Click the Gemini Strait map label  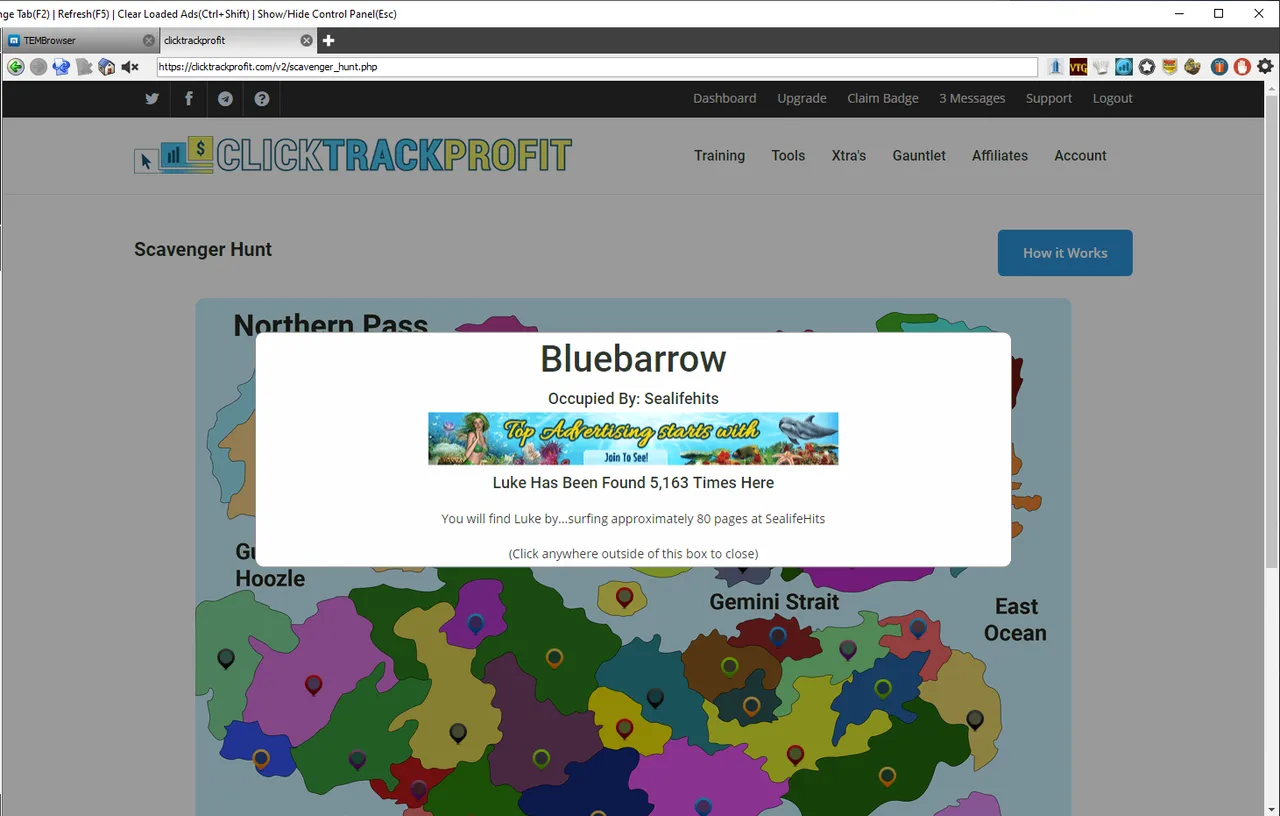tap(775, 602)
